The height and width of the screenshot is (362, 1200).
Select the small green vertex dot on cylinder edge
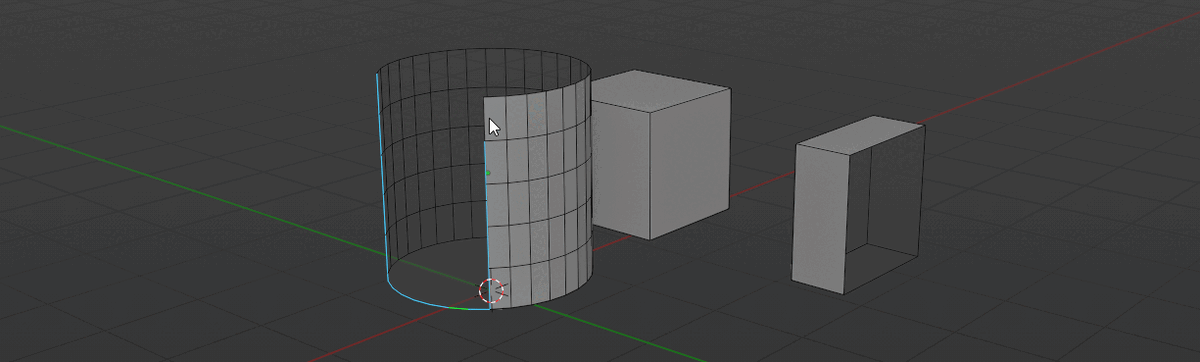coord(488,173)
